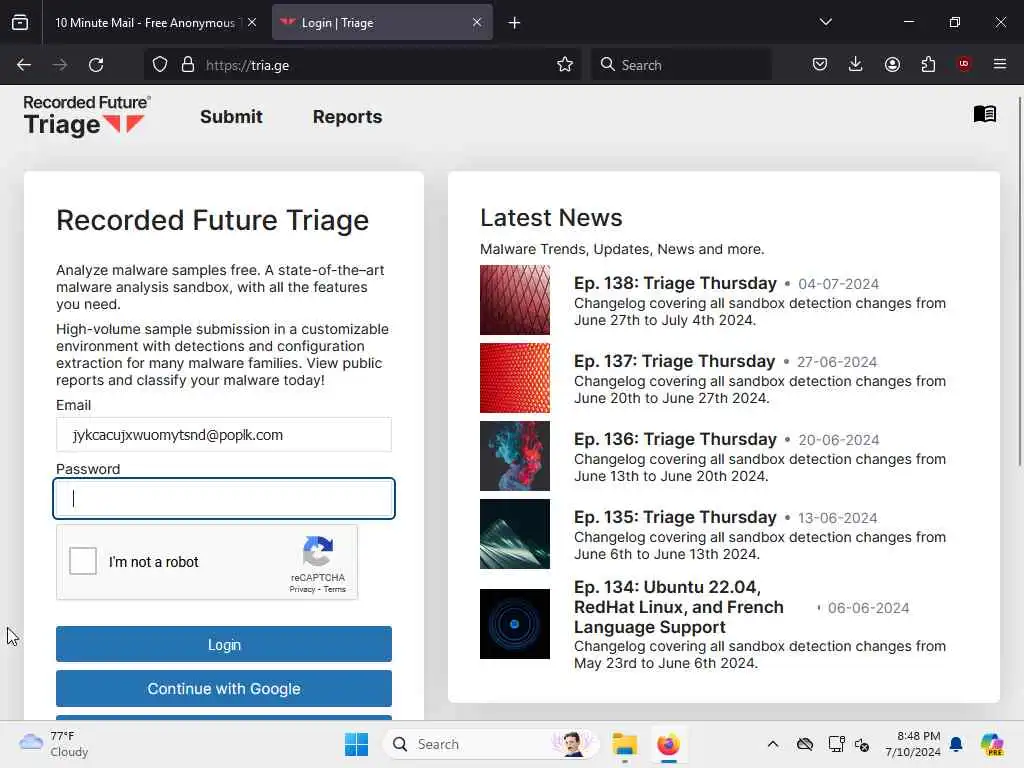
Task: Open the Submit page
Action: [x=231, y=116]
